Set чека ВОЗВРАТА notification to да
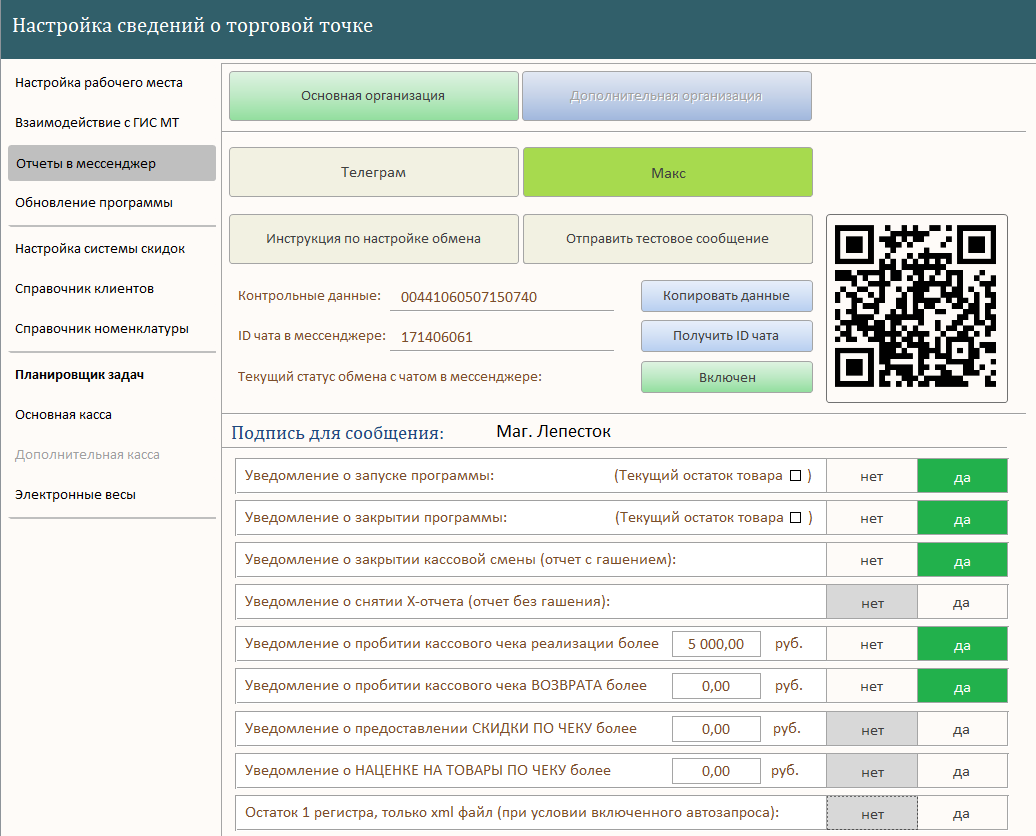Image resolution: width=1036 pixels, height=836 pixels. pos(962,686)
